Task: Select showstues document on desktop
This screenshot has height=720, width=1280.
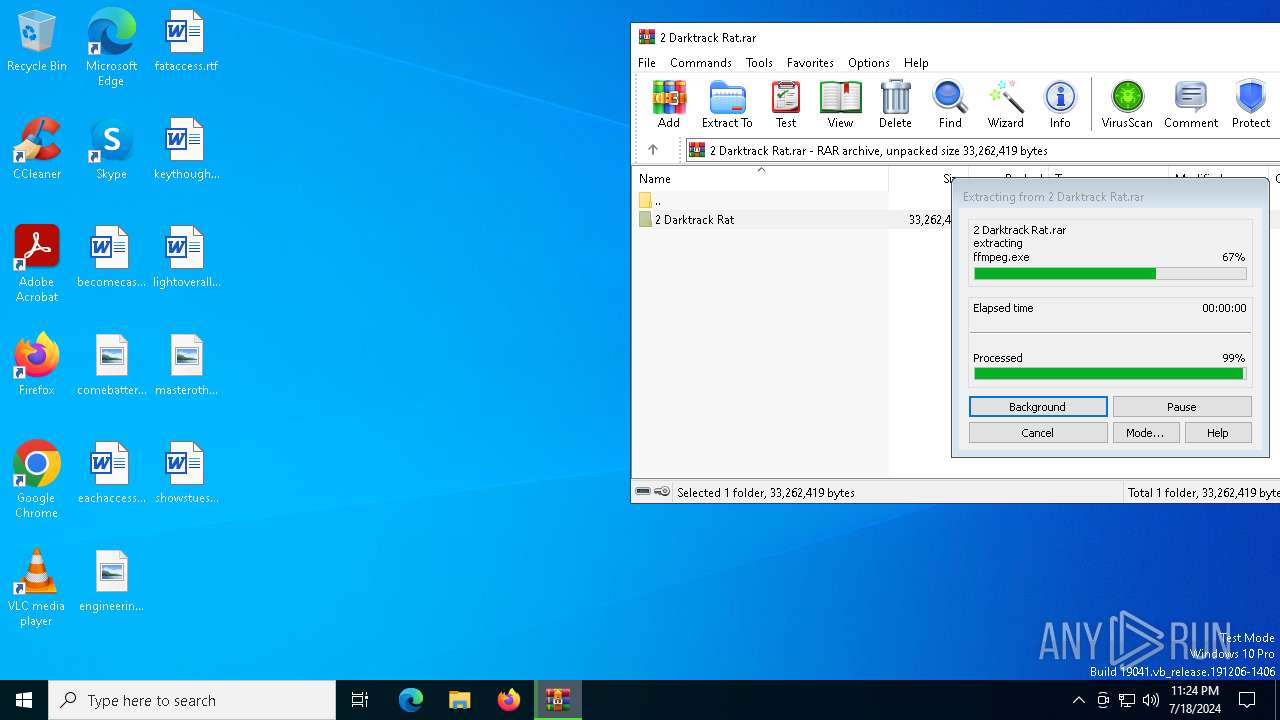Action: click(x=186, y=473)
